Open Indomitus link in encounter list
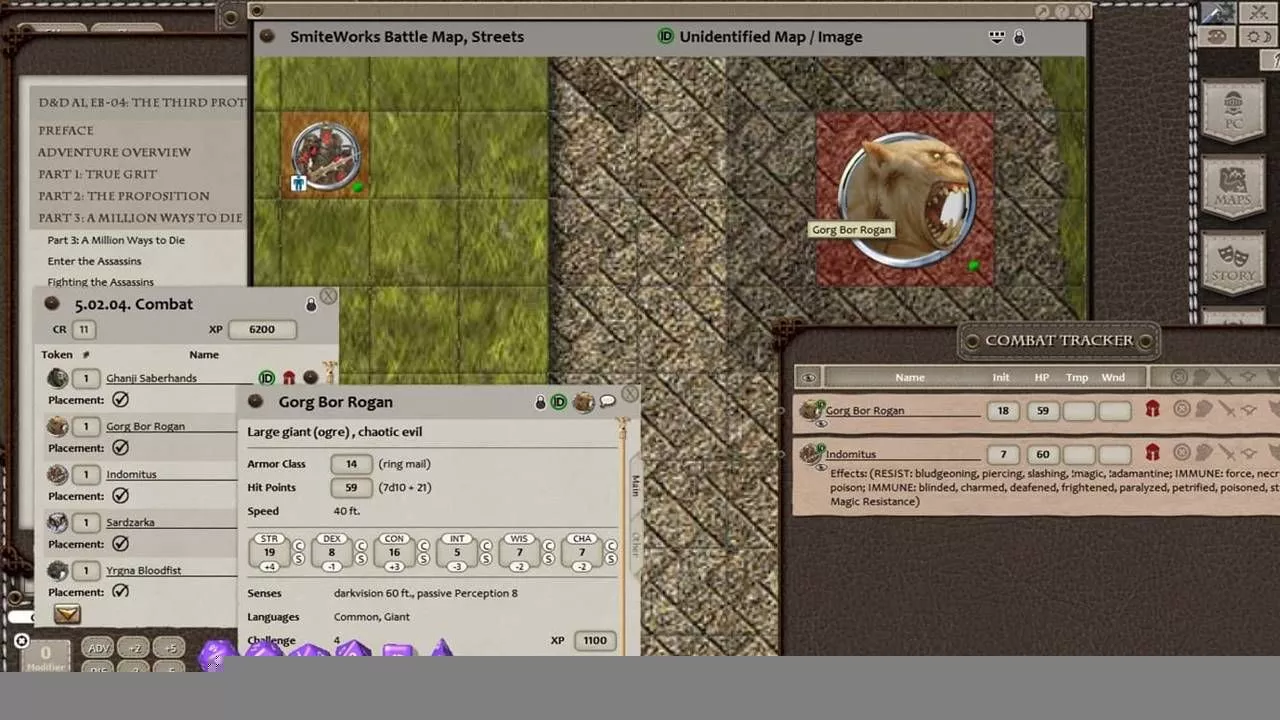The image size is (1280, 720). [x=132, y=474]
